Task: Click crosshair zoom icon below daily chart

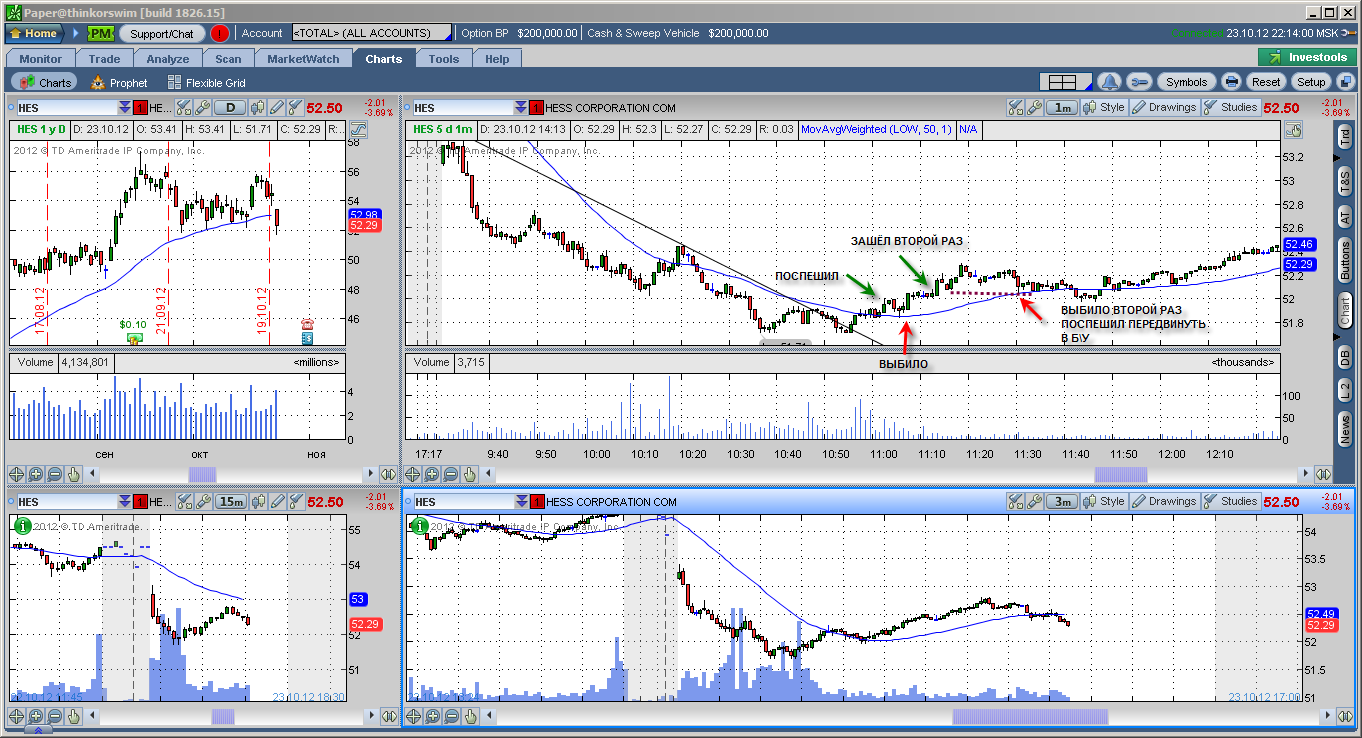Action: point(17,475)
